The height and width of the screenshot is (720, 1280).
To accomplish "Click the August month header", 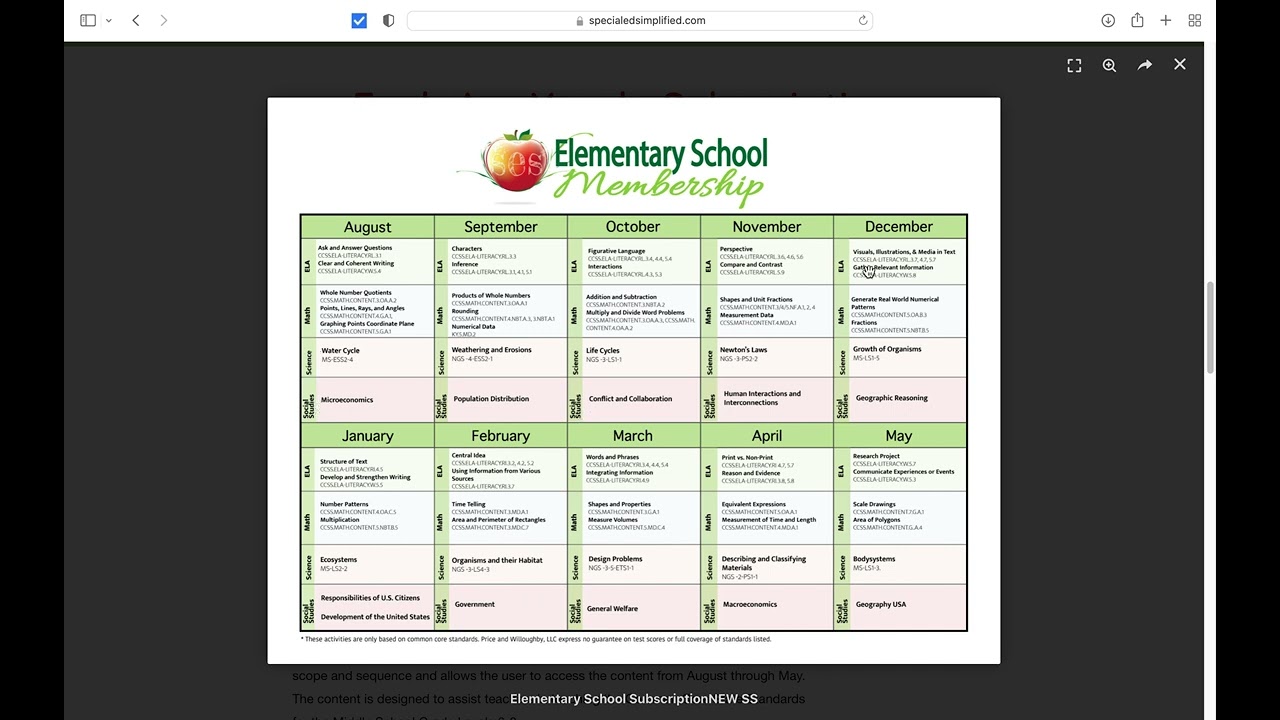I will (367, 227).
